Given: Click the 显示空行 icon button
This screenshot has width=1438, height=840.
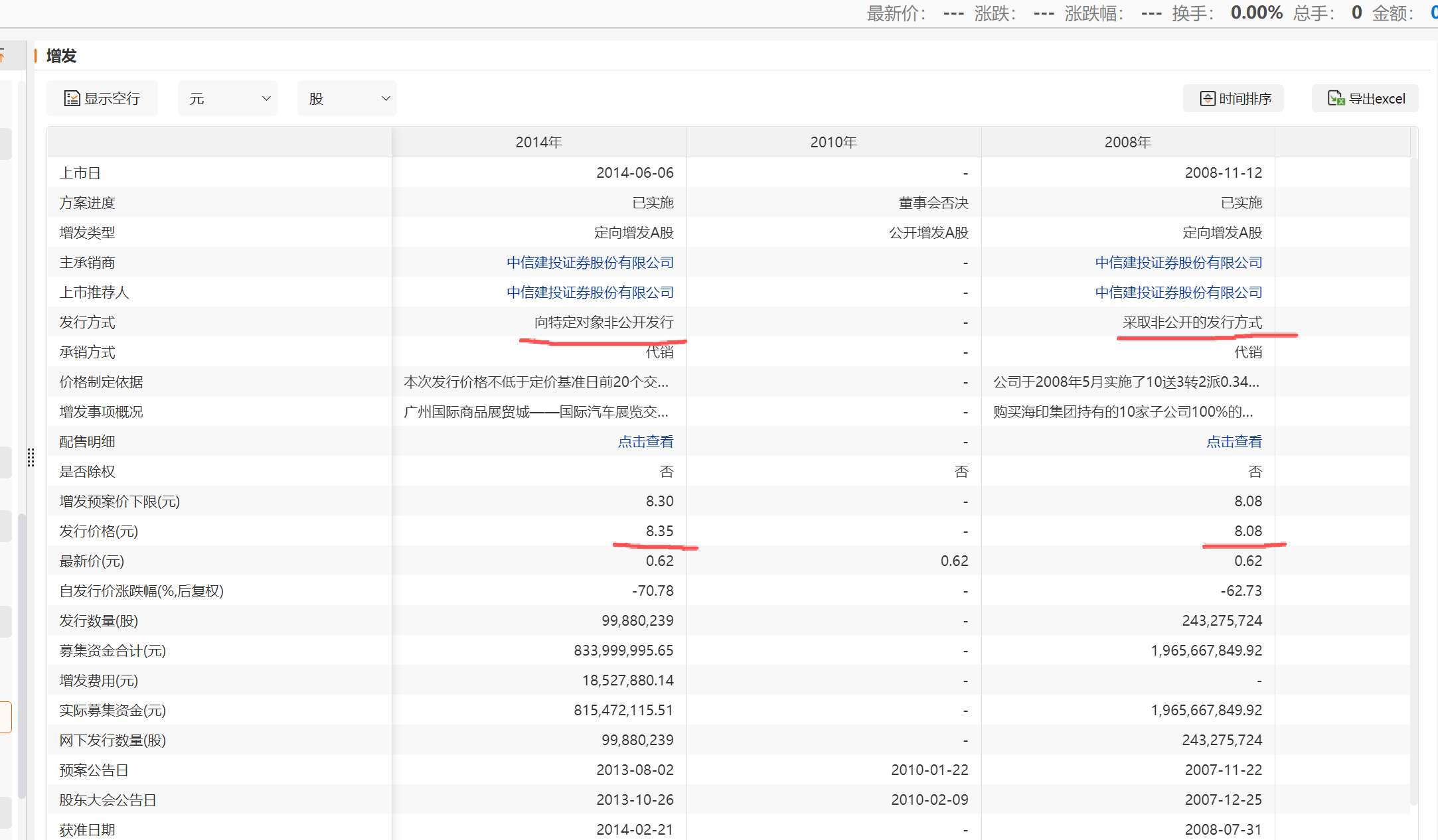Looking at the screenshot, I should (72, 99).
